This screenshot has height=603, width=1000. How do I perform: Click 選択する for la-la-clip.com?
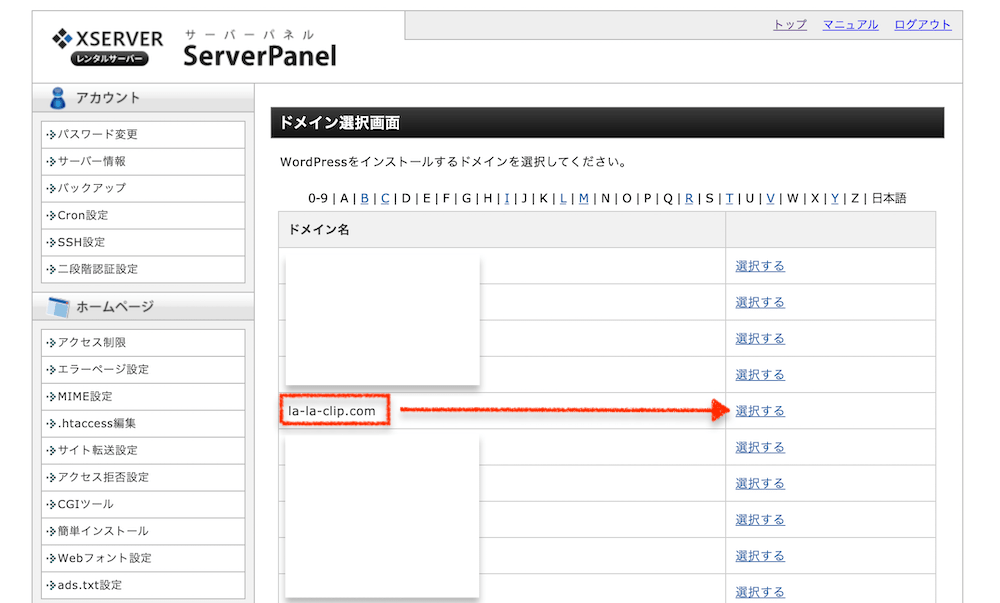760,411
